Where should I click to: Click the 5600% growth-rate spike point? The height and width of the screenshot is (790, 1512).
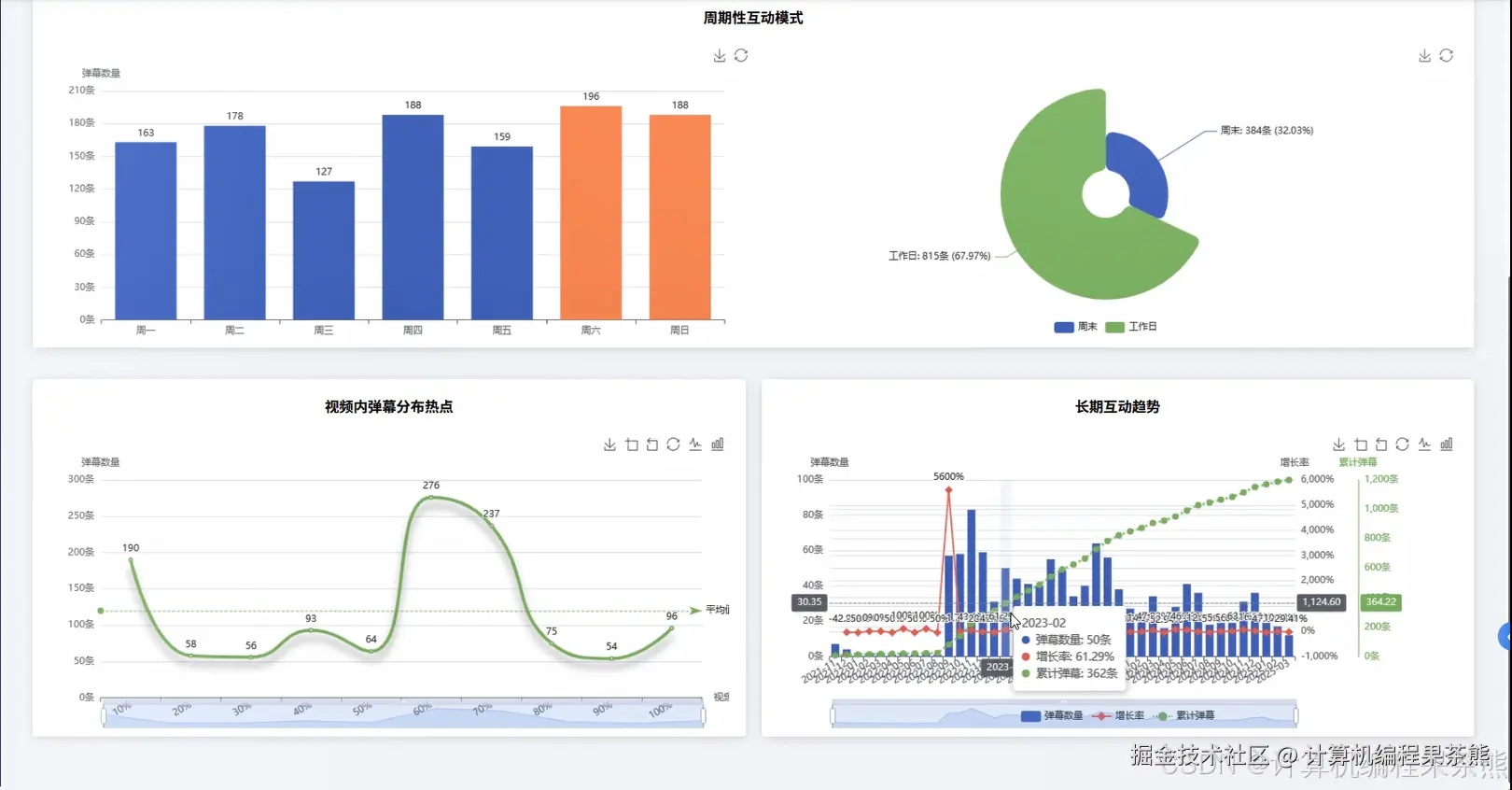(948, 488)
